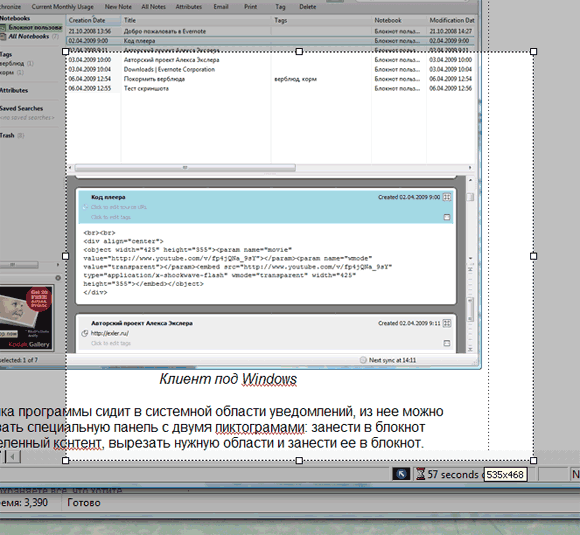Click the Tag toolbar button
580x535 pixels.
280,7
